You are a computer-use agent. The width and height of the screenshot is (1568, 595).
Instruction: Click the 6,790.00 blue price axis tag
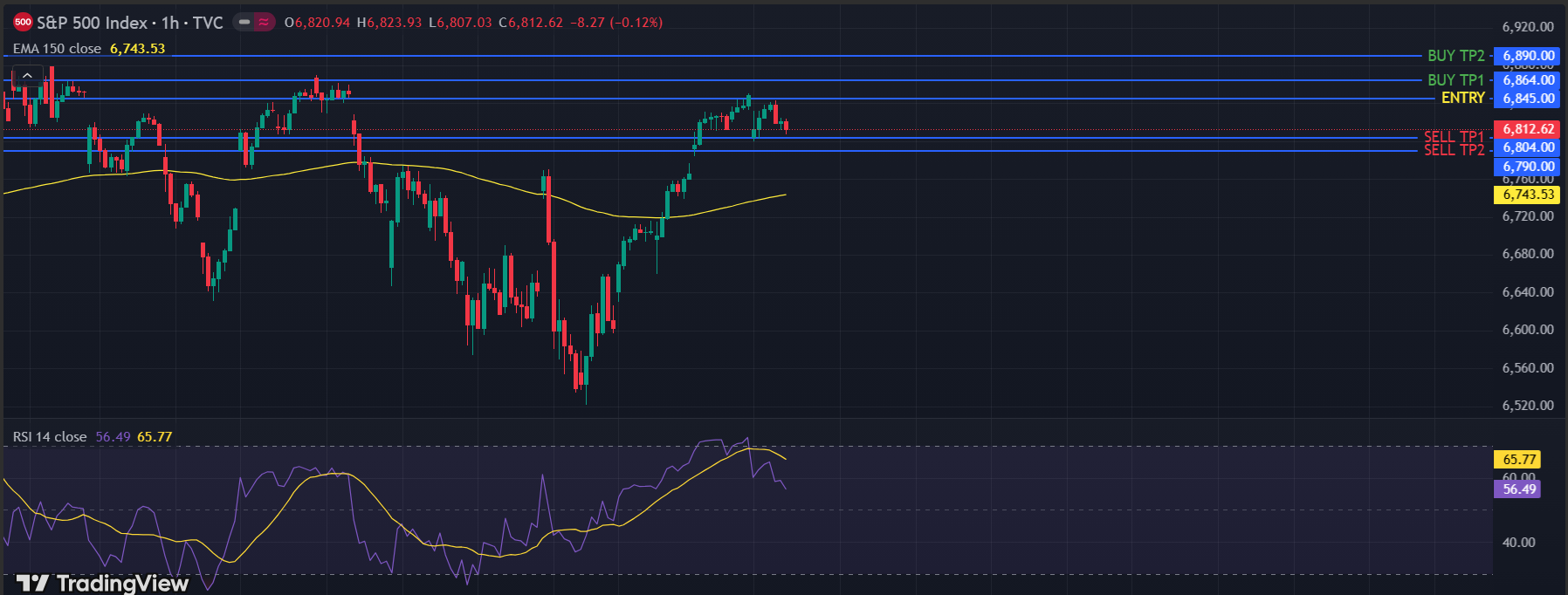click(x=1528, y=167)
